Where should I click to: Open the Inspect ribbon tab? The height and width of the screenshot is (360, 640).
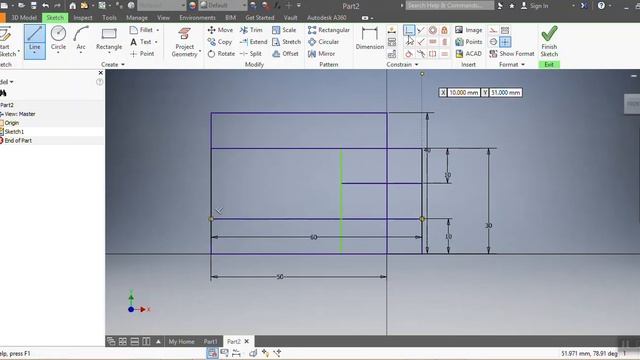point(83,18)
